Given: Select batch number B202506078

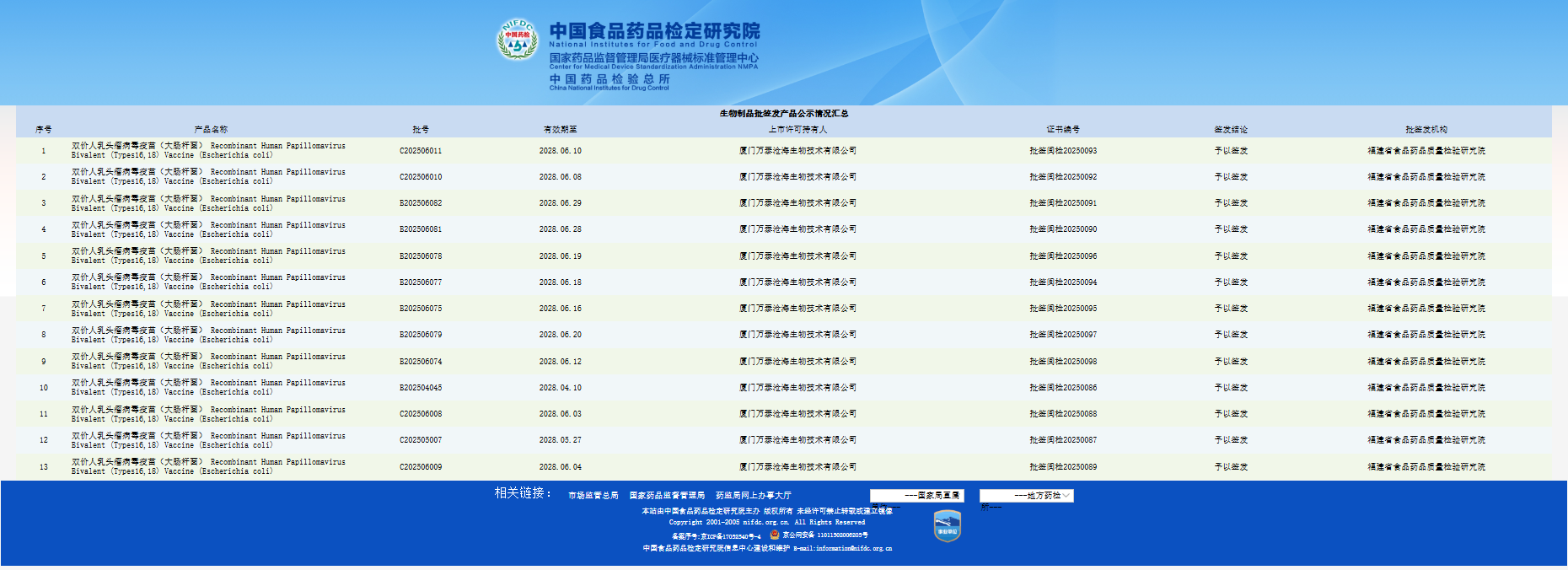Looking at the screenshot, I should pos(421,256).
